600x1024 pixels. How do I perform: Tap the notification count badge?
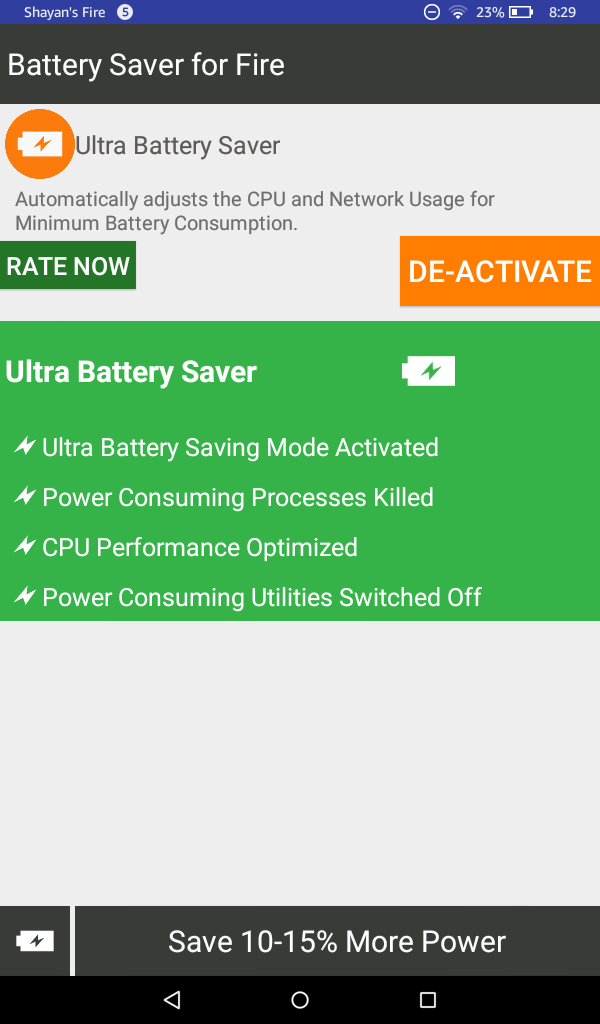point(125,12)
